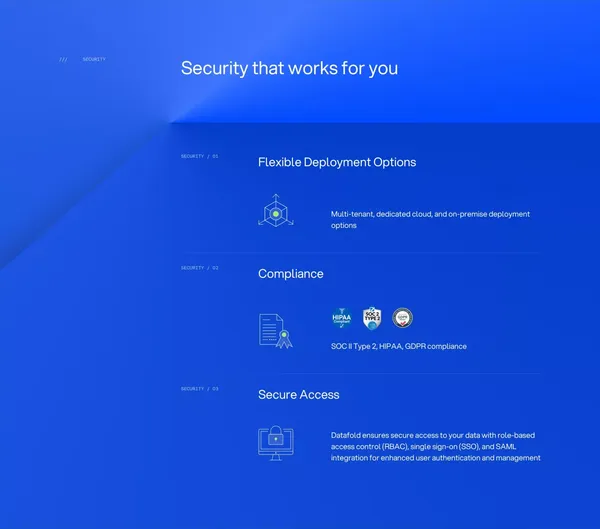
Task: Select the 'Flexible Deployment Options' heading
Action: pos(337,162)
